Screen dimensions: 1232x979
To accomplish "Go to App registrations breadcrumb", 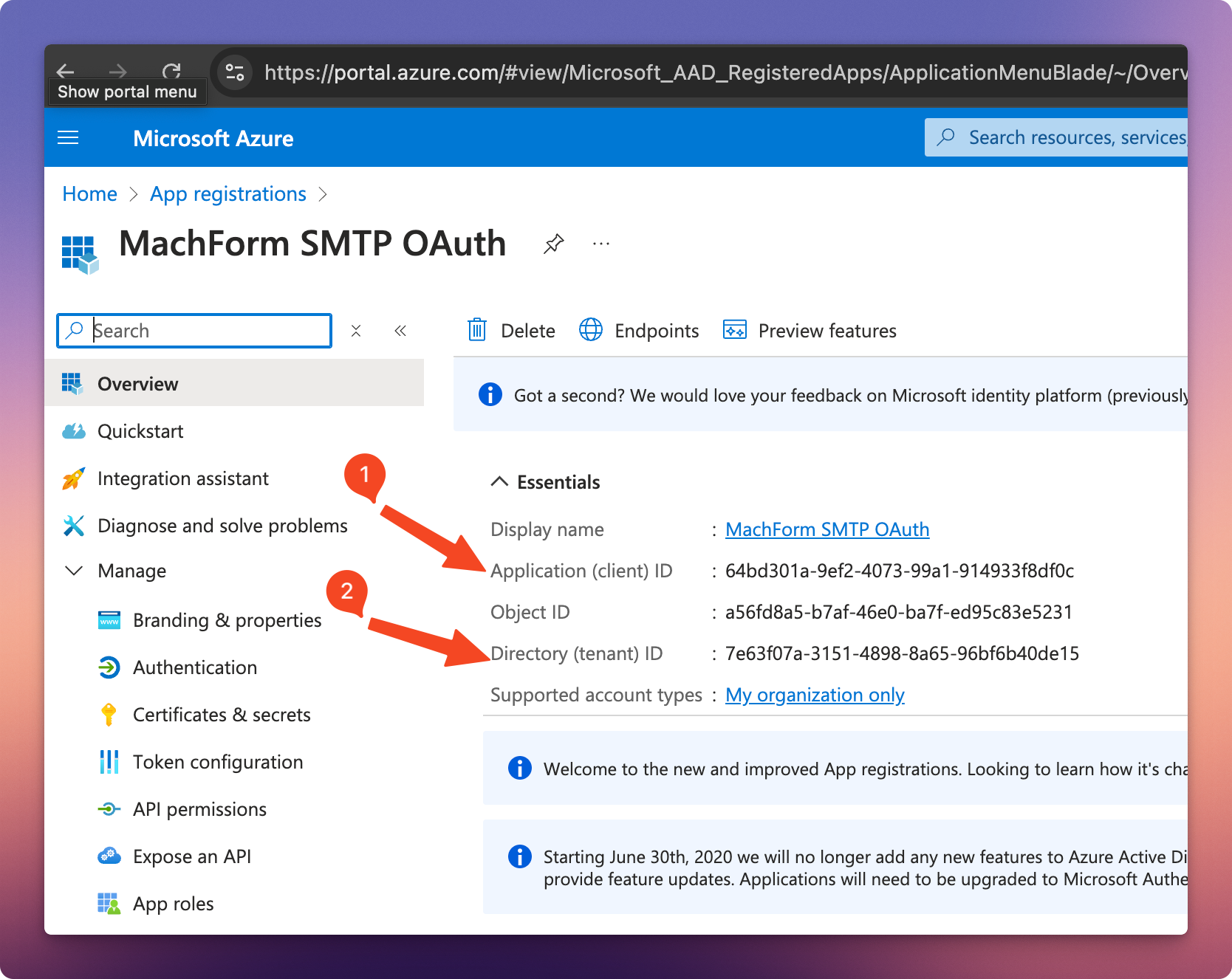I will tap(228, 194).
